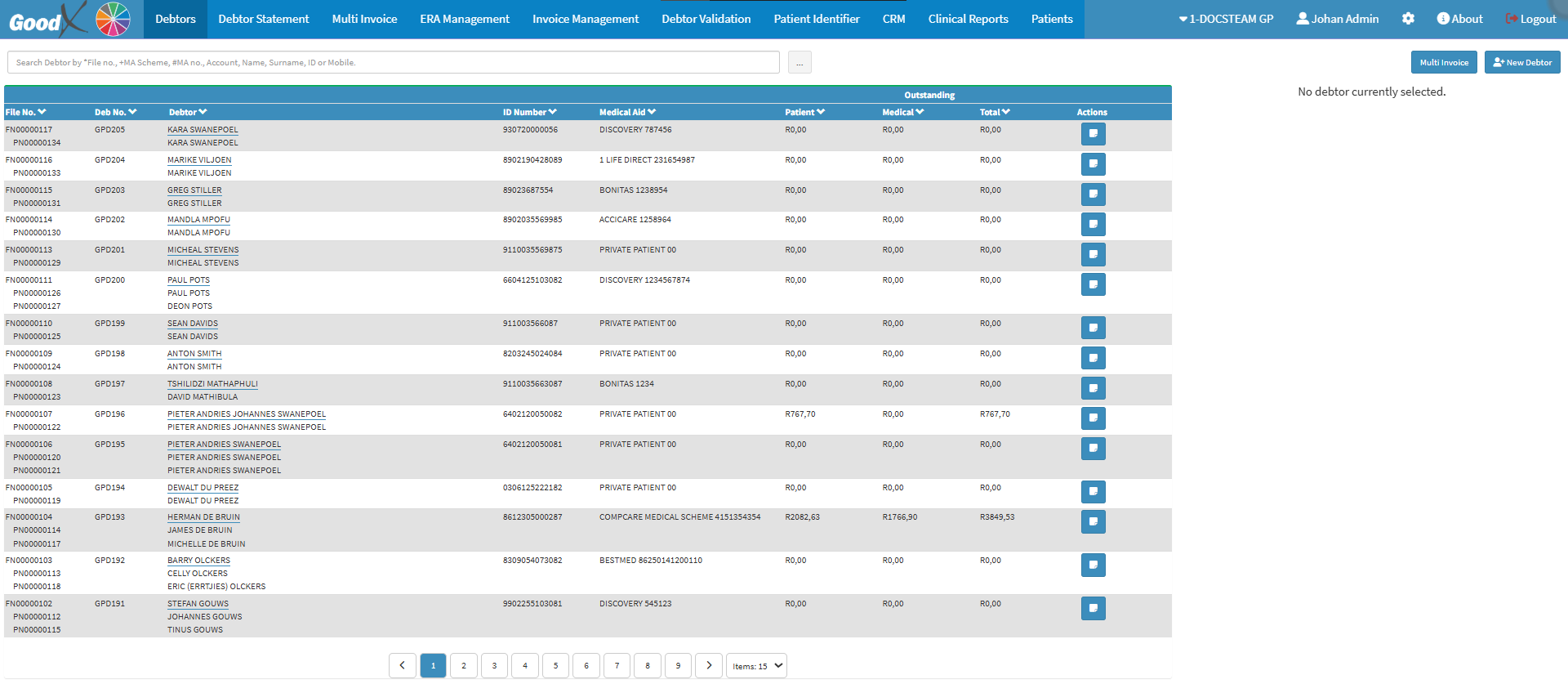Open the About info page
Image resolution: width=1568 pixels, height=684 pixels.
click(x=1459, y=19)
